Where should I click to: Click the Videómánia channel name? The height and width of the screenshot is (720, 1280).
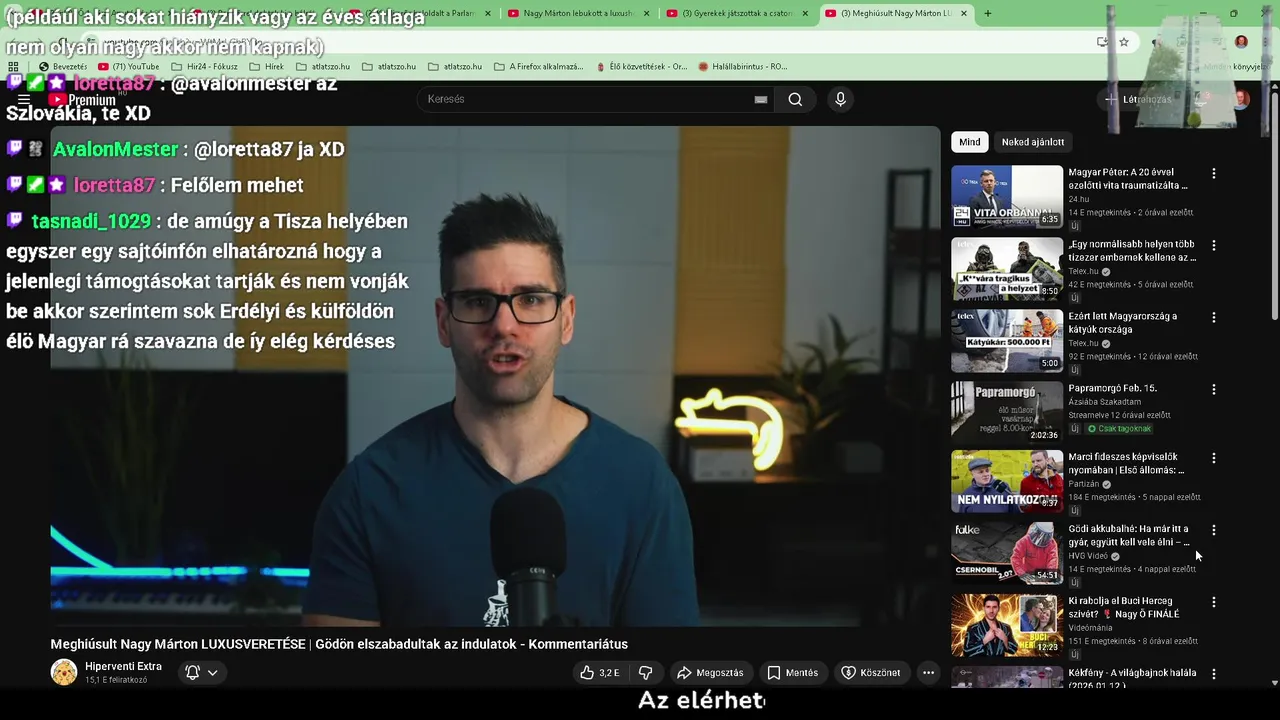pyautogui.click(x=1090, y=628)
